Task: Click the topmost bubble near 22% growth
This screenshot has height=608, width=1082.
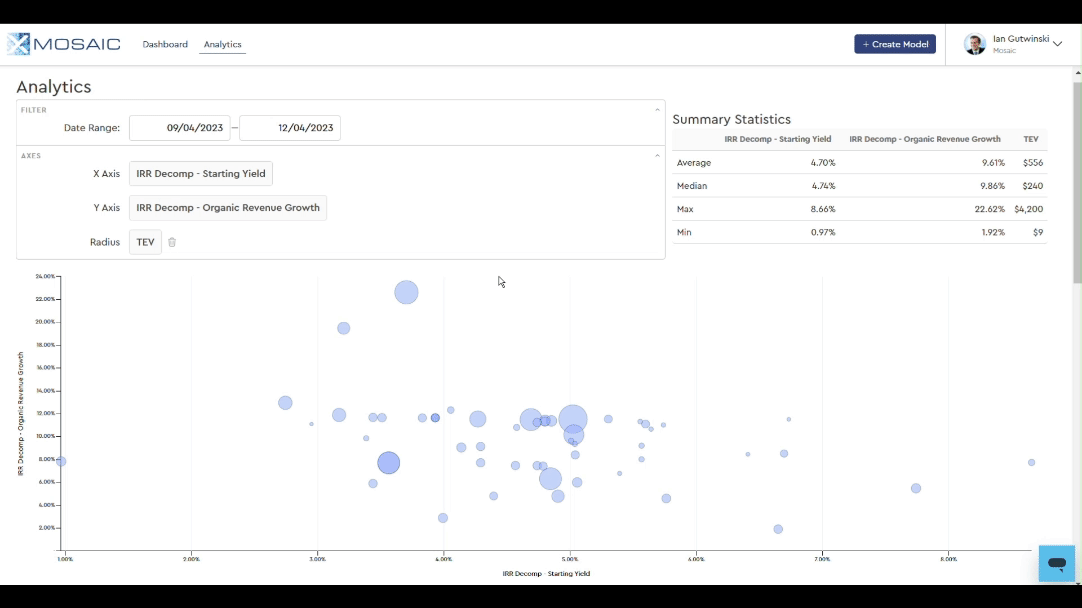Action: 406,292
